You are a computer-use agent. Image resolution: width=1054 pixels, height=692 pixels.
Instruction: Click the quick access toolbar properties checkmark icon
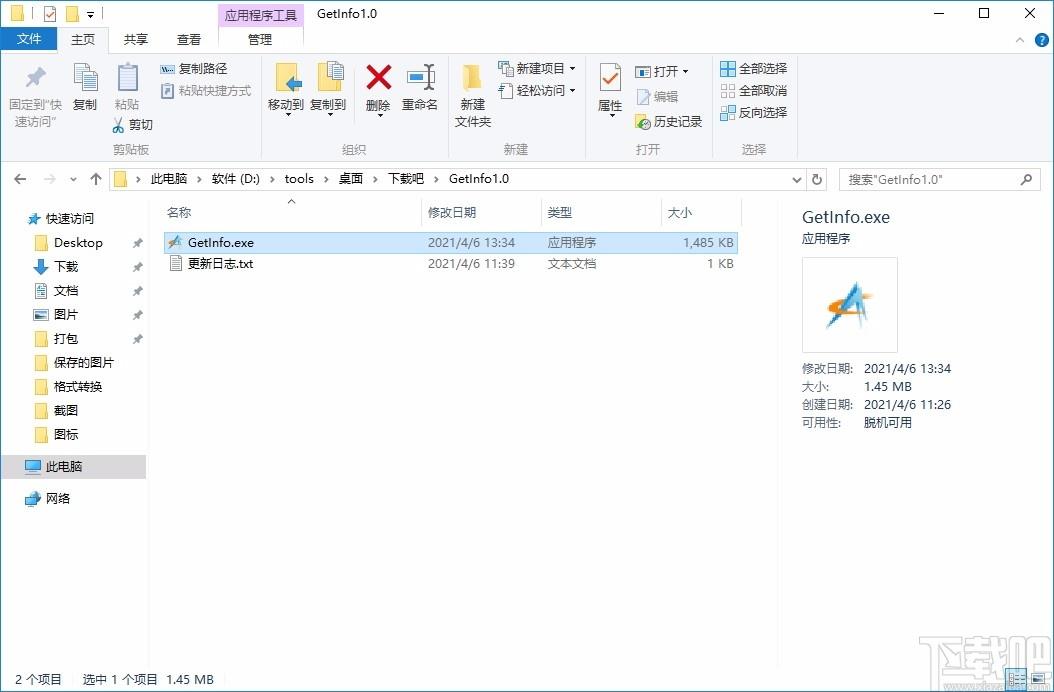click(50, 13)
